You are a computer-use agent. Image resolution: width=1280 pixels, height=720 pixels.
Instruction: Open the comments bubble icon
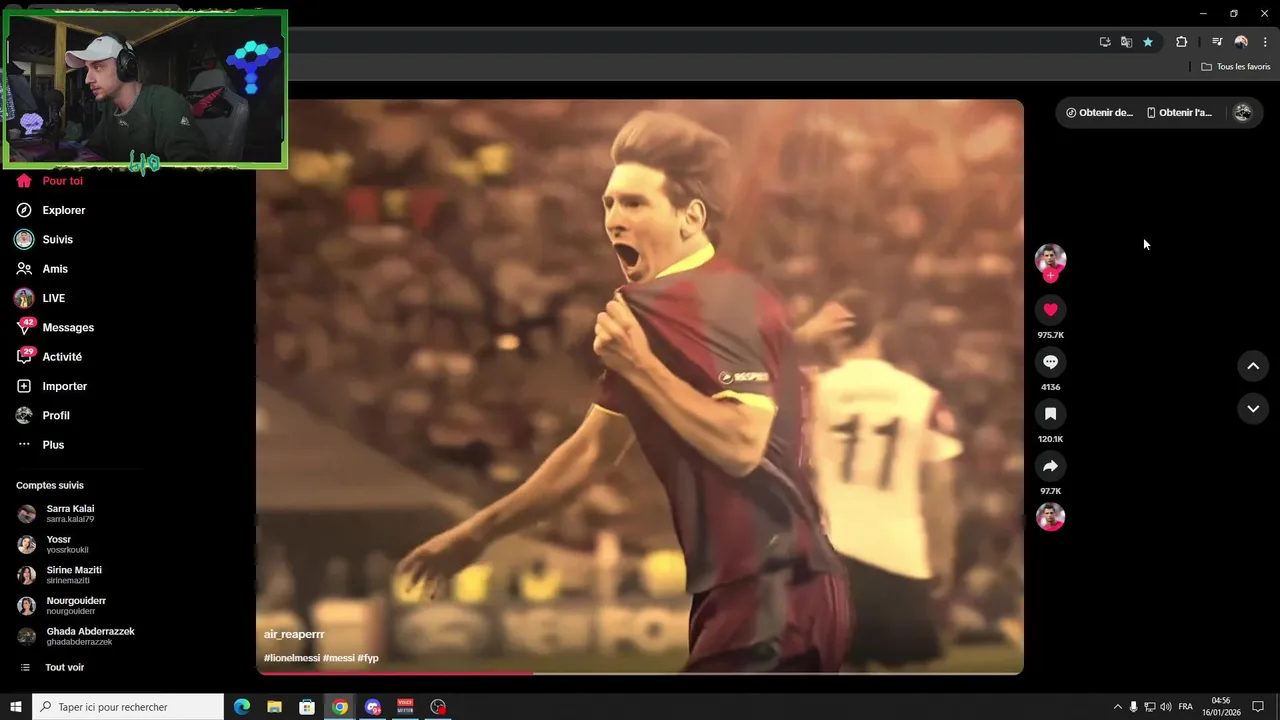pos(1050,362)
